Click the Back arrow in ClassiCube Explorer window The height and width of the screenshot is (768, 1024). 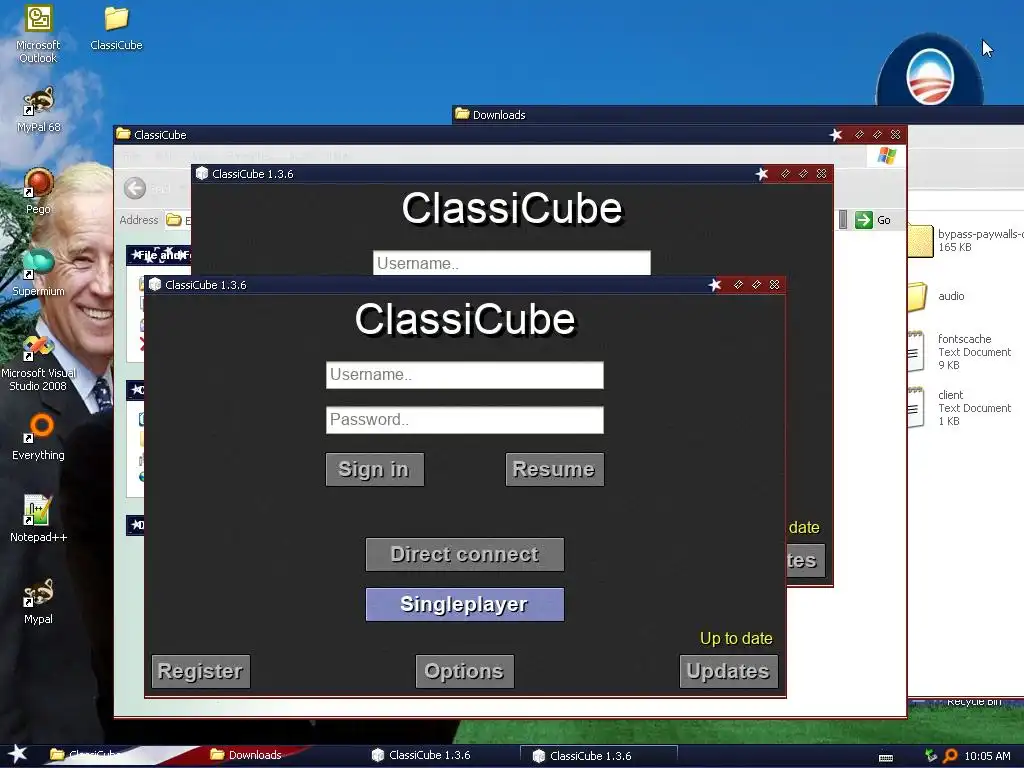pos(135,188)
